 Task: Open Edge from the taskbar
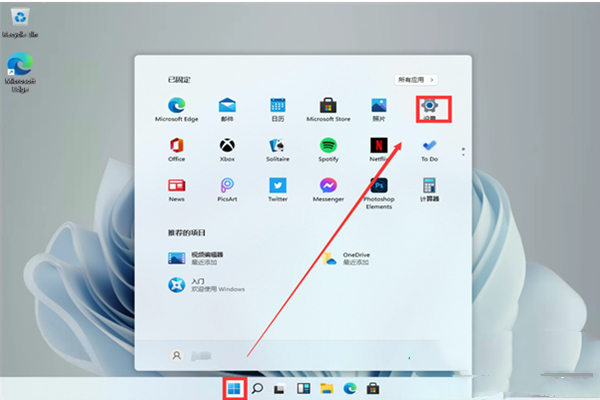point(350,389)
